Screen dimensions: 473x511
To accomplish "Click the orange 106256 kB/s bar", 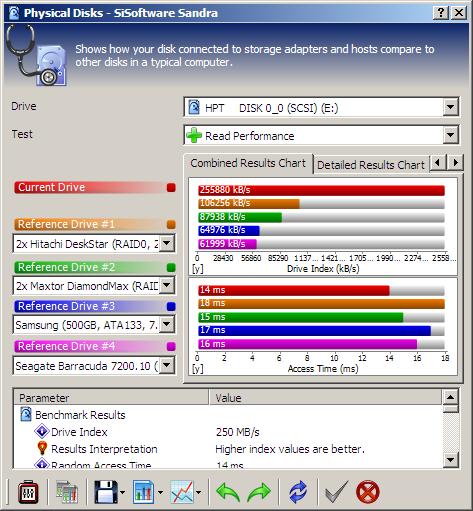I will tap(249, 203).
